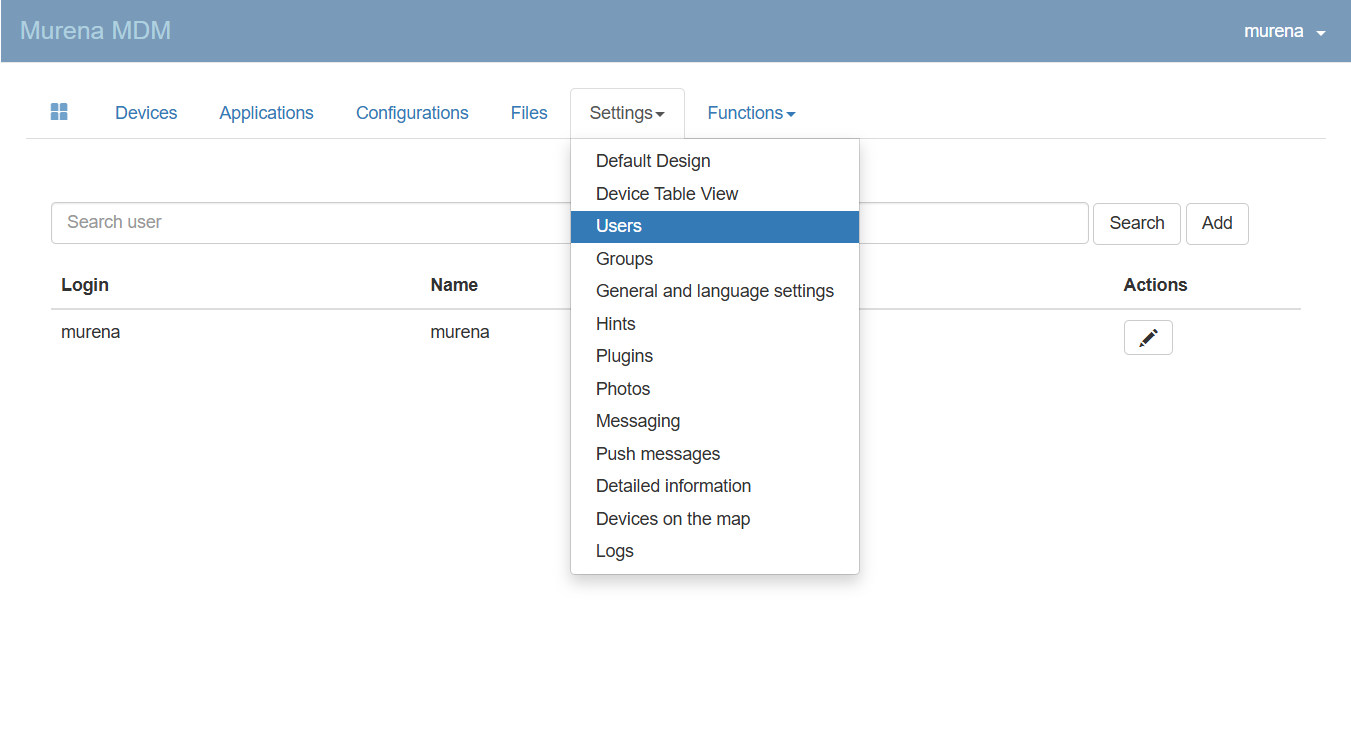Select the Plugins menu entry
The width and height of the screenshot is (1351, 750).
(x=624, y=356)
